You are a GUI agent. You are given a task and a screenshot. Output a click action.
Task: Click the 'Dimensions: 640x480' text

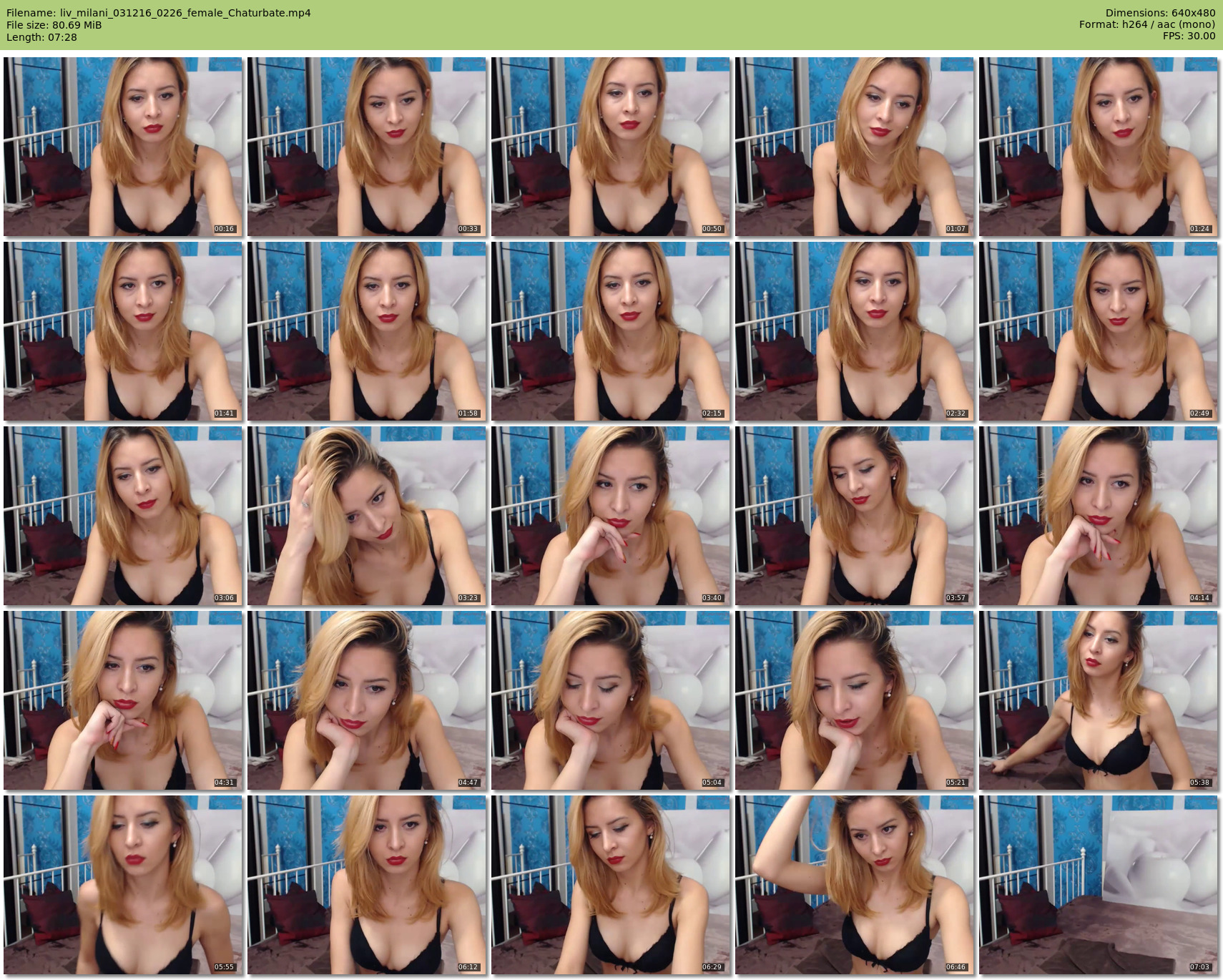1160,13
